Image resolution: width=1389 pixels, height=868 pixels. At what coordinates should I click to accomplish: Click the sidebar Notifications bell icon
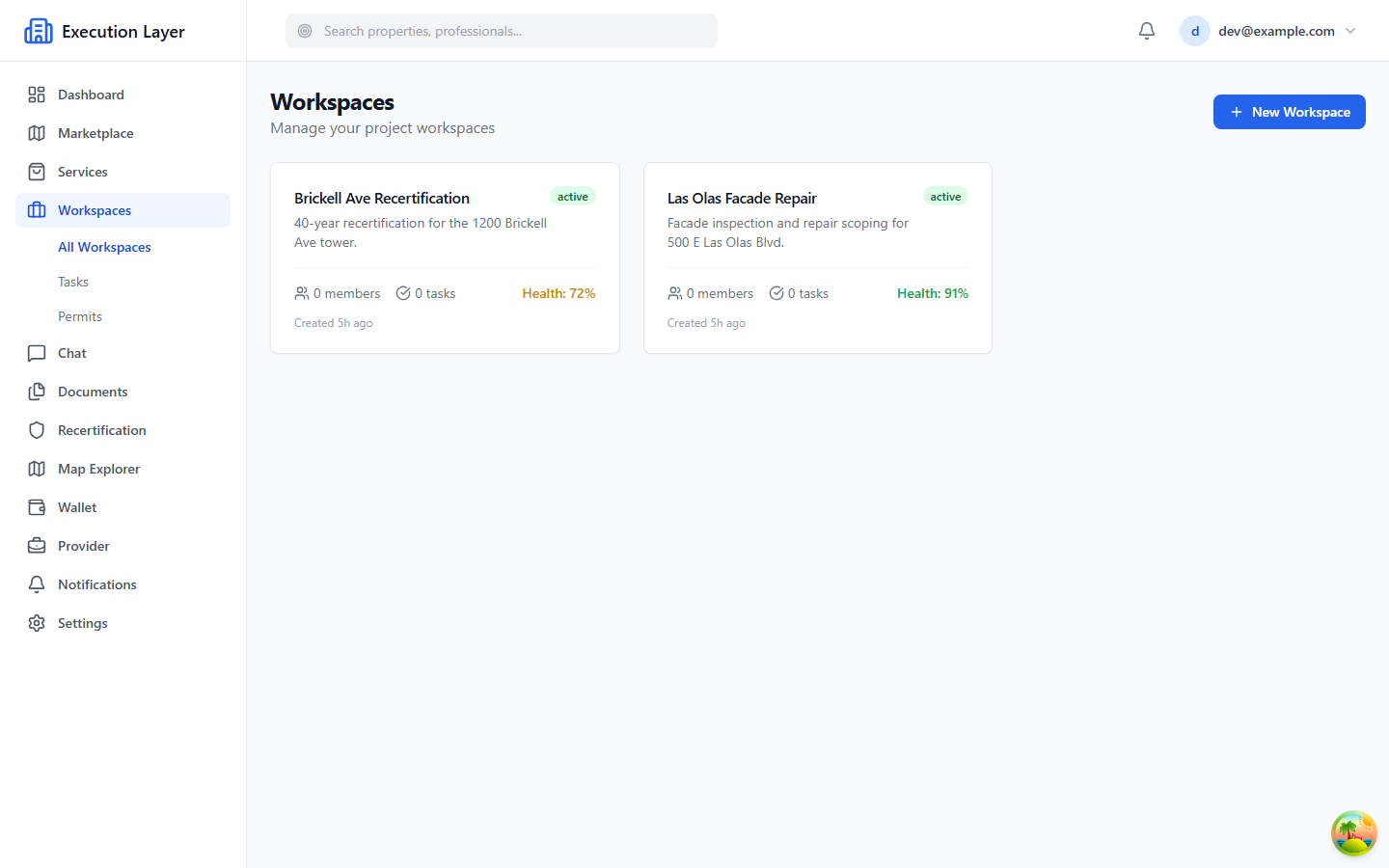37,584
